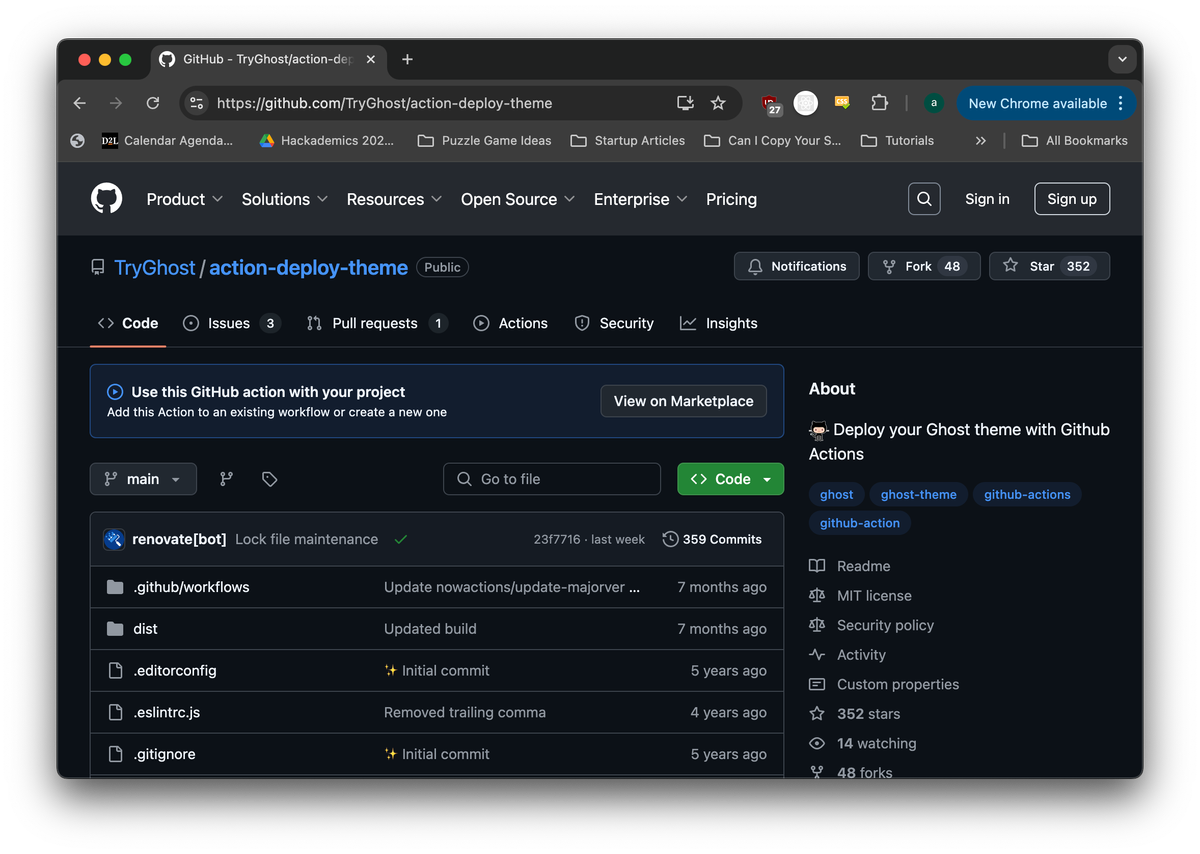Image resolution: width=1200 pixels, height=854 pixels.
Task: Open GitHub search magnifier button
Action: (x=924, y=199)
